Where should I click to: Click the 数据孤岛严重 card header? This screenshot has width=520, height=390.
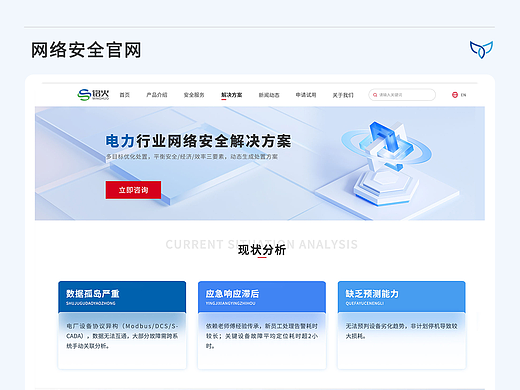click(x=122, y=297)
